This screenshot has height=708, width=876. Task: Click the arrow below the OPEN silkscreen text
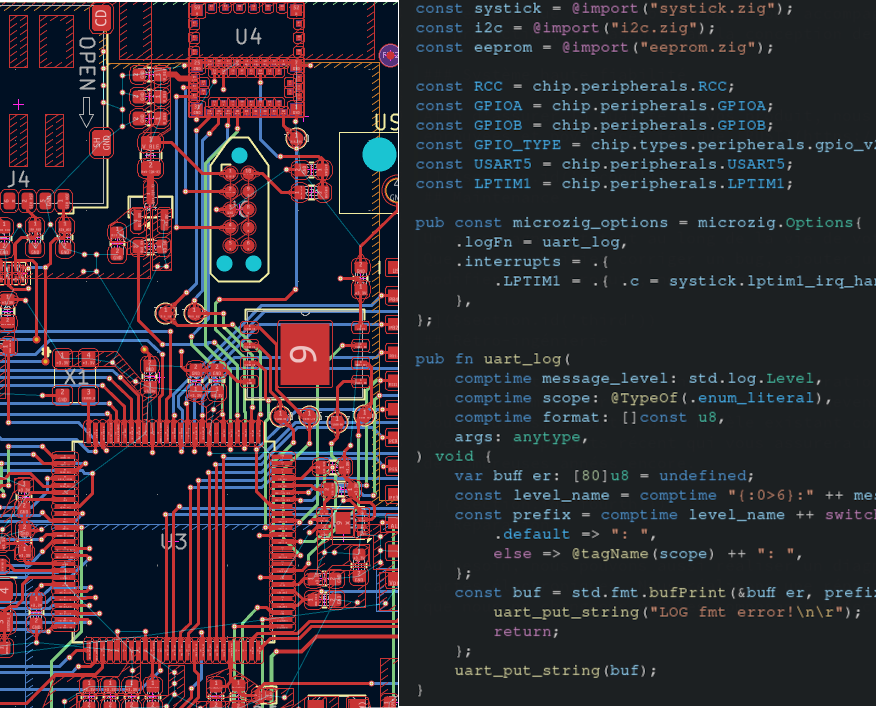pyautogui.click(x=87, y=111)
